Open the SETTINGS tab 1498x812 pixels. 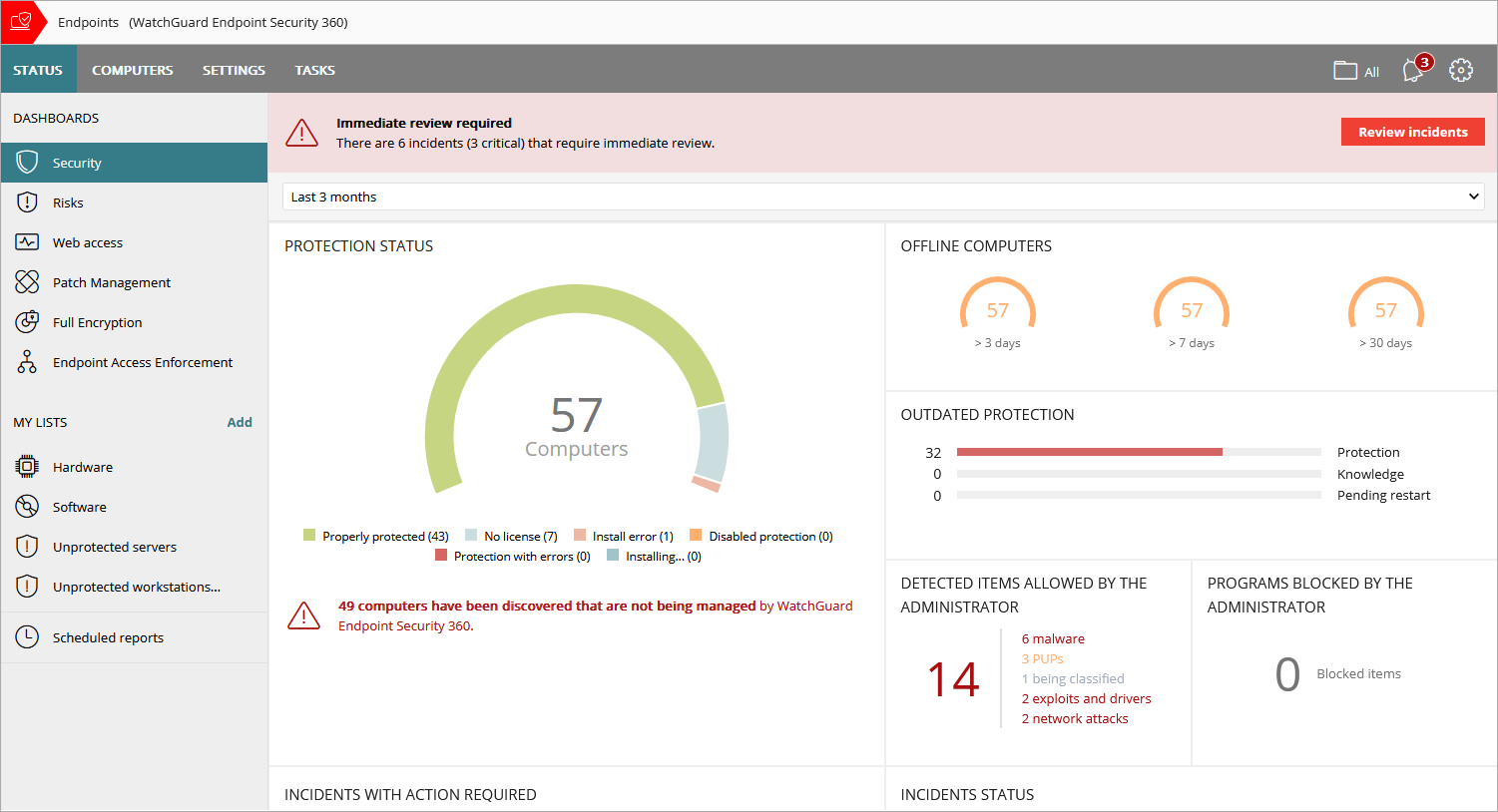pos(234,70)
